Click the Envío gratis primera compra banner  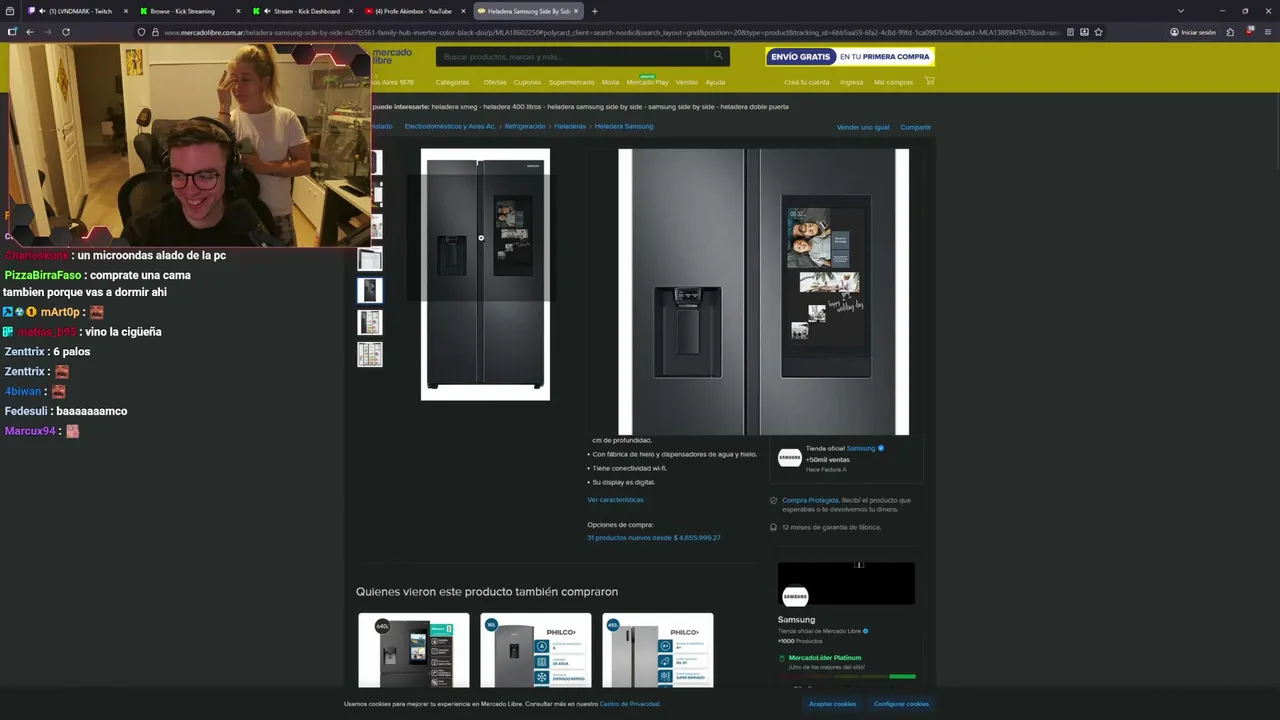pyautogui.click(x=850, y=56)
